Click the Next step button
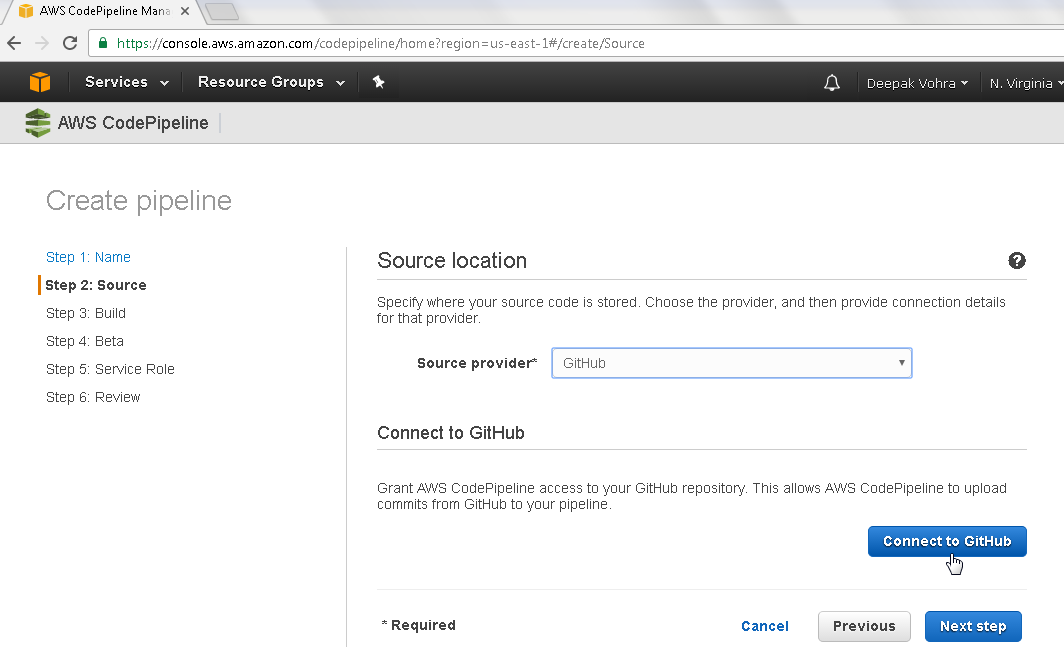 973,626
